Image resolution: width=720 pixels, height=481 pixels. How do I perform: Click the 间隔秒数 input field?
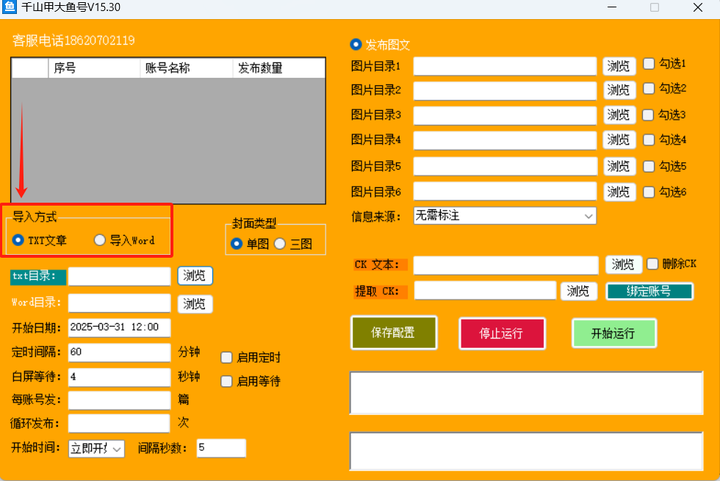point(221,448)
